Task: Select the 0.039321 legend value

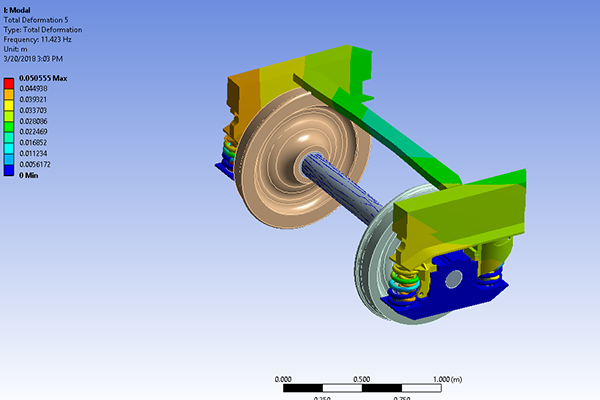Action: pos(33,100)
